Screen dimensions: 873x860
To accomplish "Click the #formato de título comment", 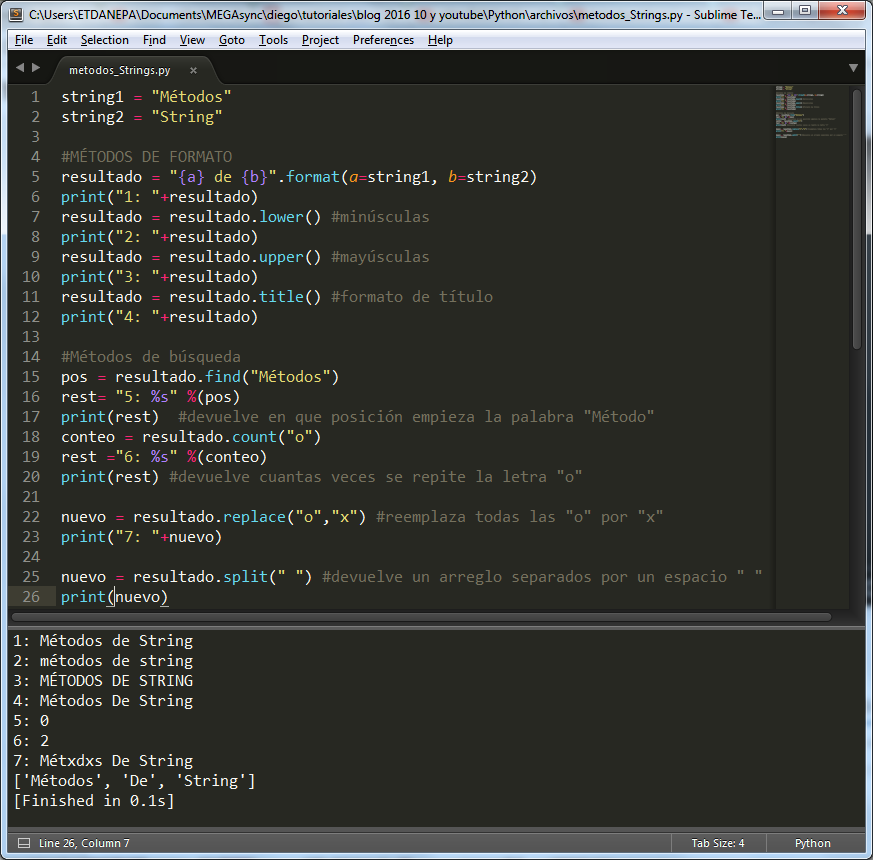I will pos(412,297).
